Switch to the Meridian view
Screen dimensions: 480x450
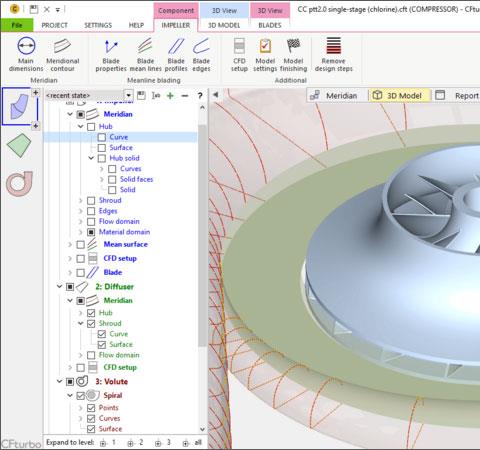334,96
